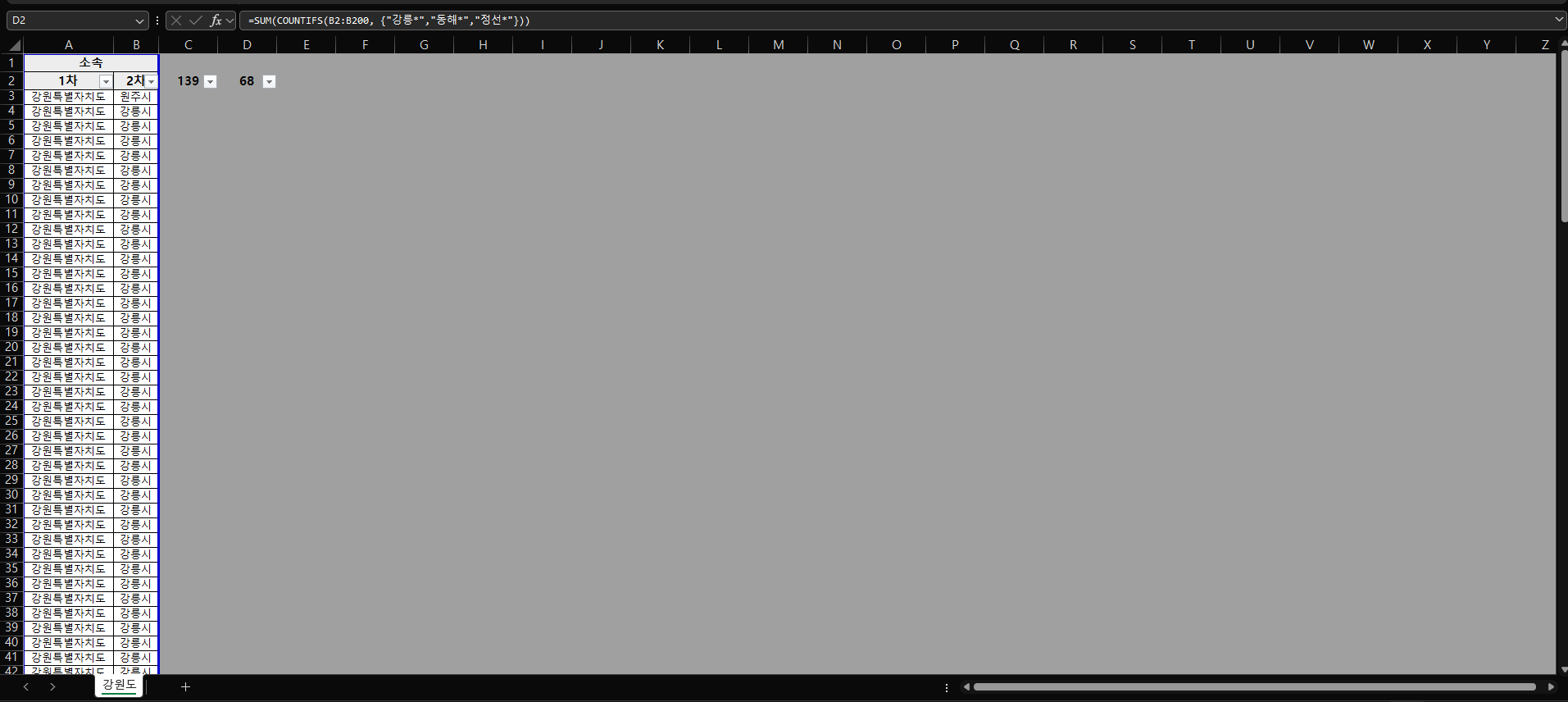Screen dimensions: 1568x702
Task: Expand the formula bar chevron
Action: point(1558,19)
